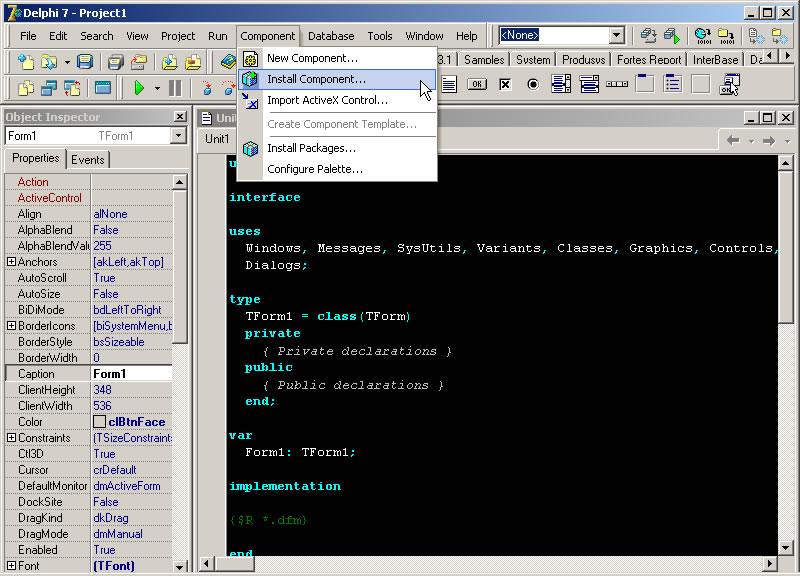Switch to the Samples palette tab
800x576 pixels.
(483, 59)
